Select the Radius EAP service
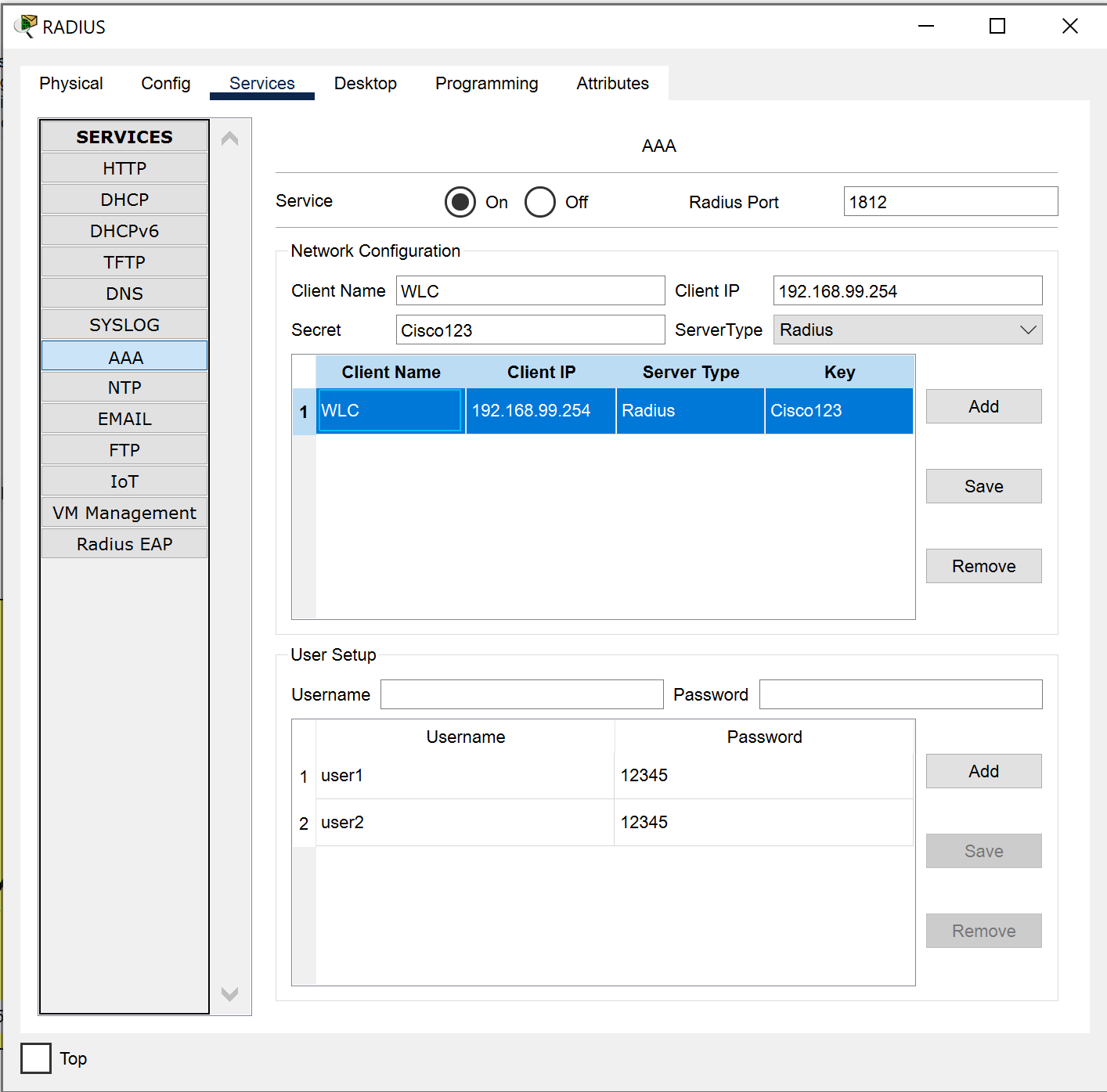 pos(124,544)
